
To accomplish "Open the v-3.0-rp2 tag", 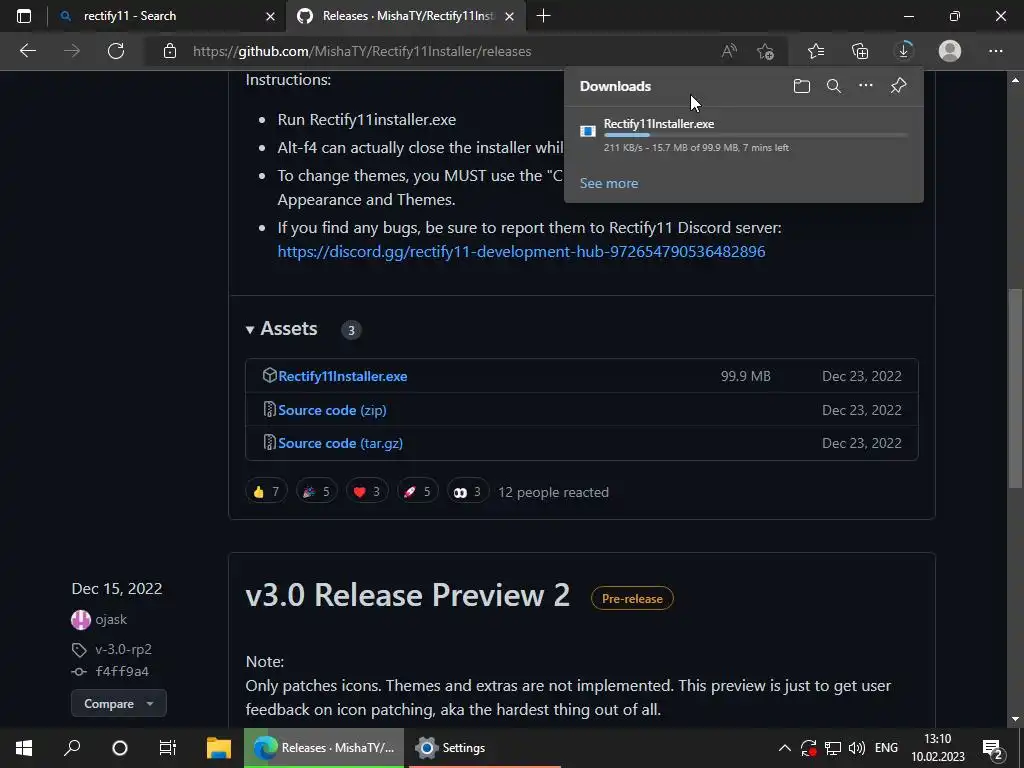I will 123,649.
